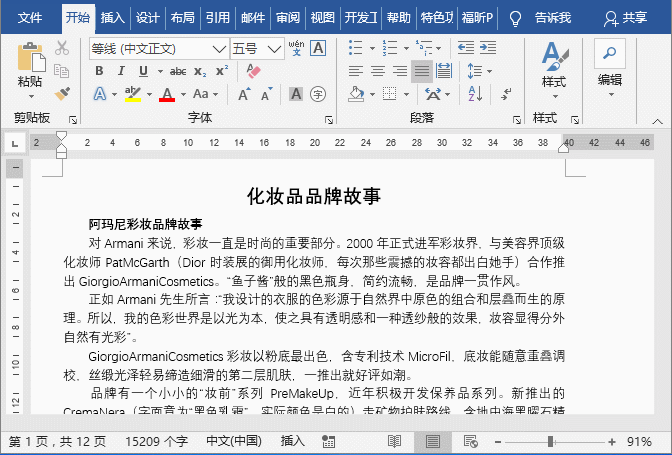Toggle character shading (gray A)
Screen dimensions: 672x455
pos(296,94)
